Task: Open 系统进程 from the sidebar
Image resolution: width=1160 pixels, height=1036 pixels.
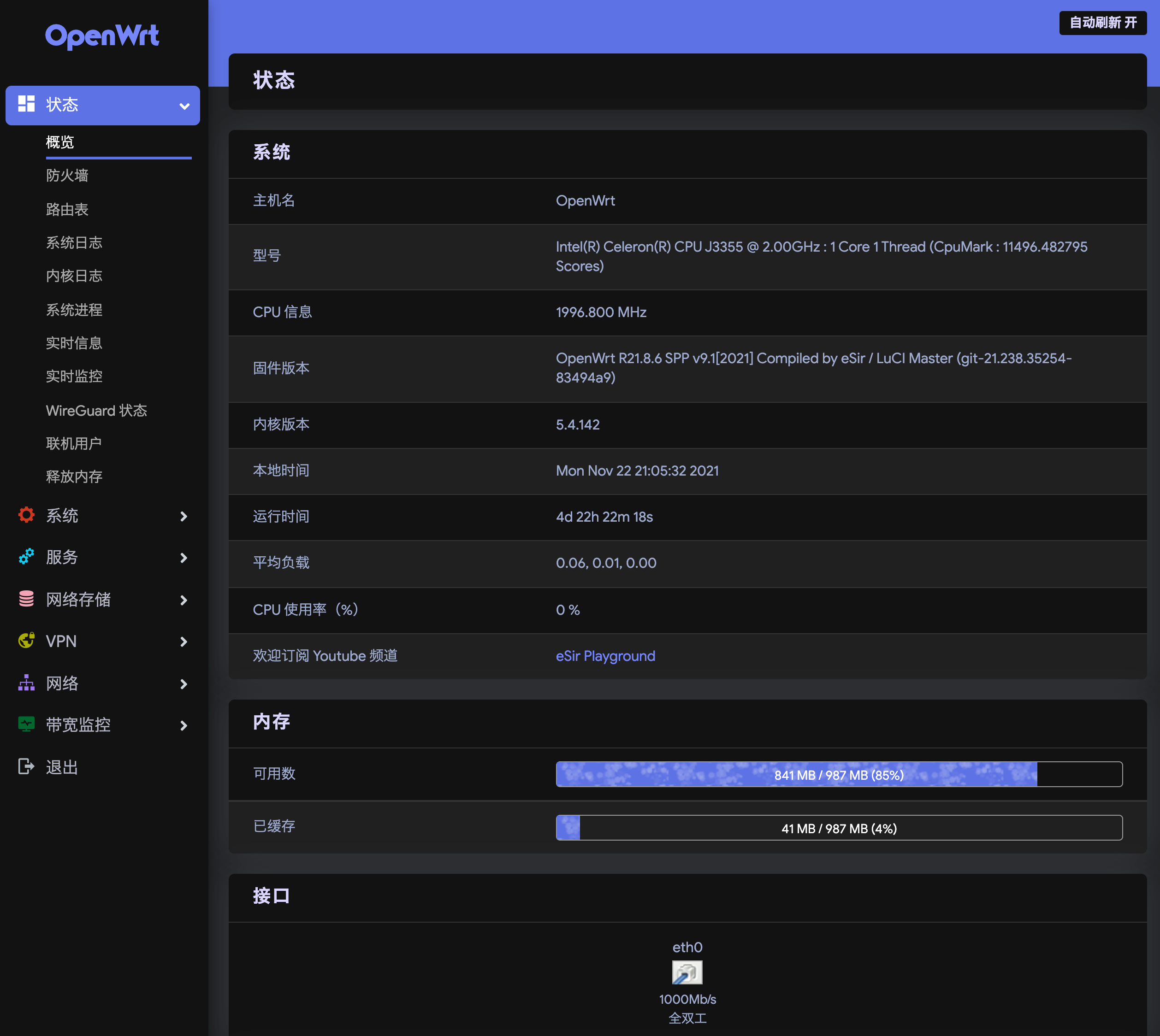Action: point(74,310)
